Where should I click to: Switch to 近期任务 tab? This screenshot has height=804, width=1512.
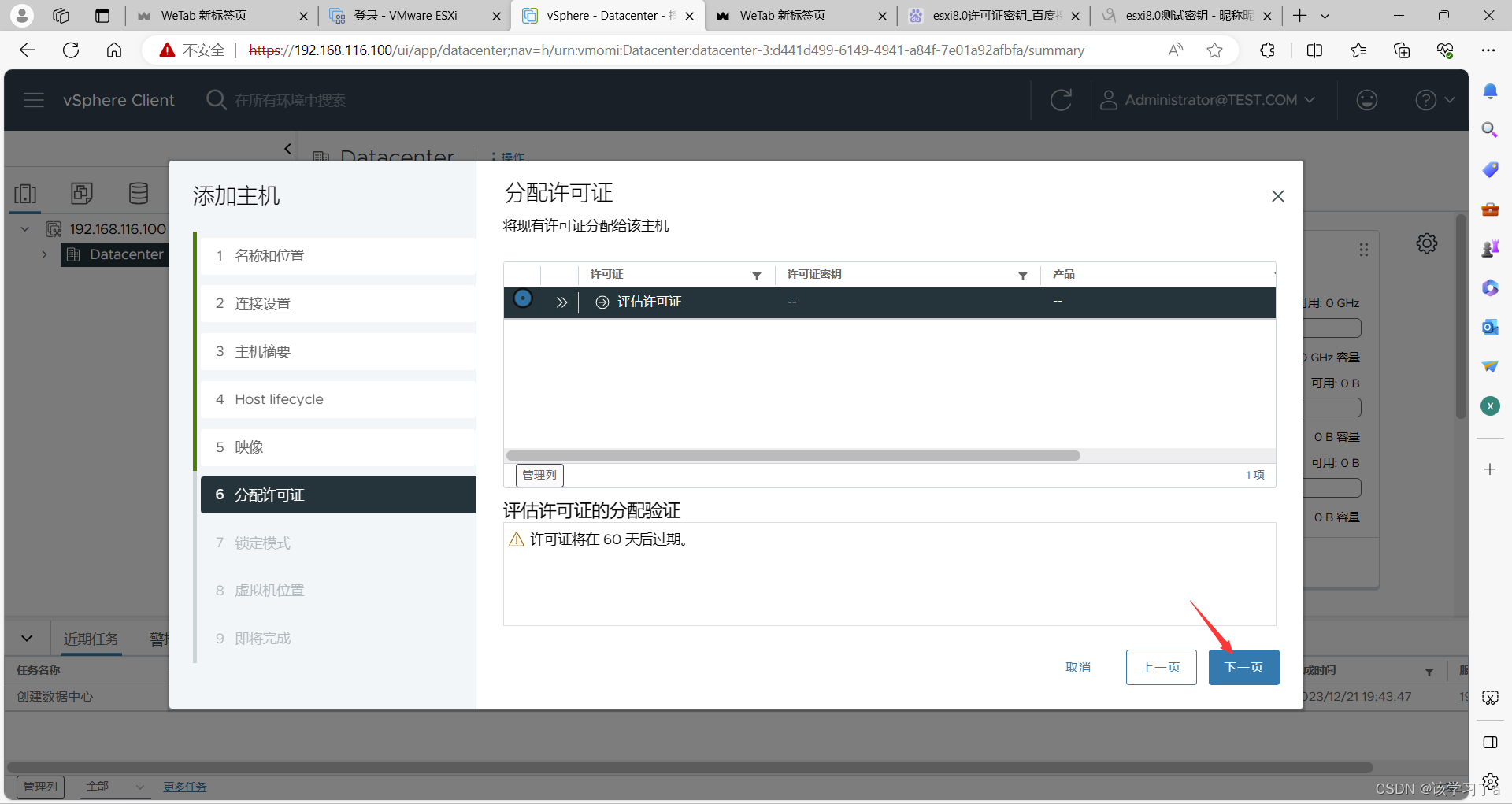point(91,639)
